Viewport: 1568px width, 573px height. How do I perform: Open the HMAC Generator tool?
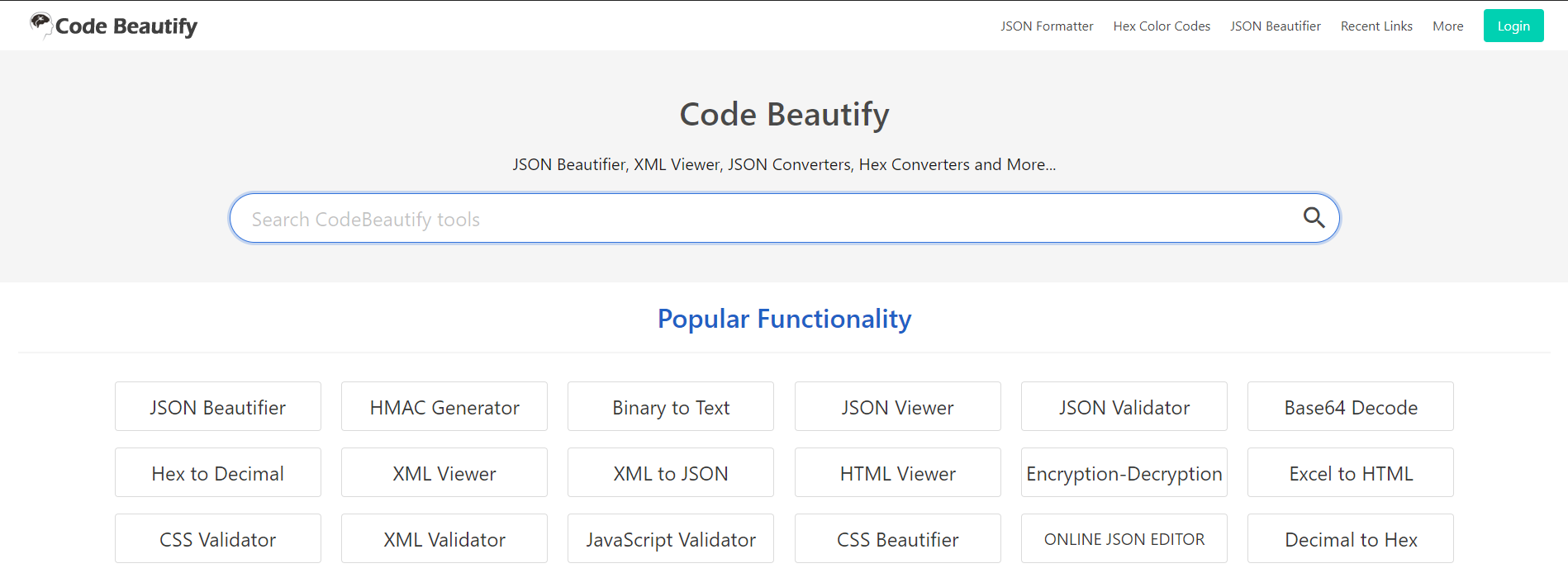click(x=444, y=406)
